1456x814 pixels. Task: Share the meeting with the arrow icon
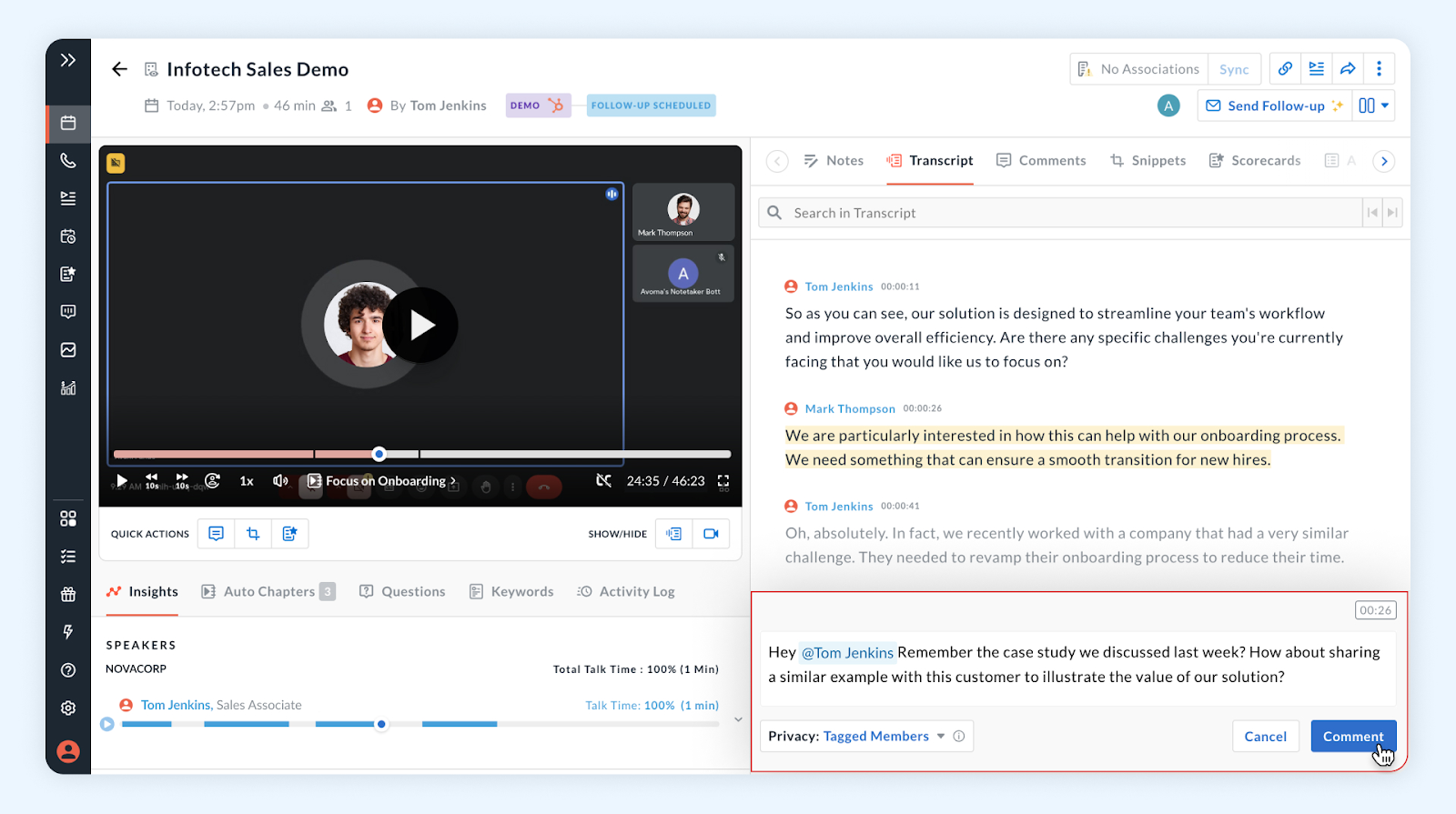click(1348, 68)
